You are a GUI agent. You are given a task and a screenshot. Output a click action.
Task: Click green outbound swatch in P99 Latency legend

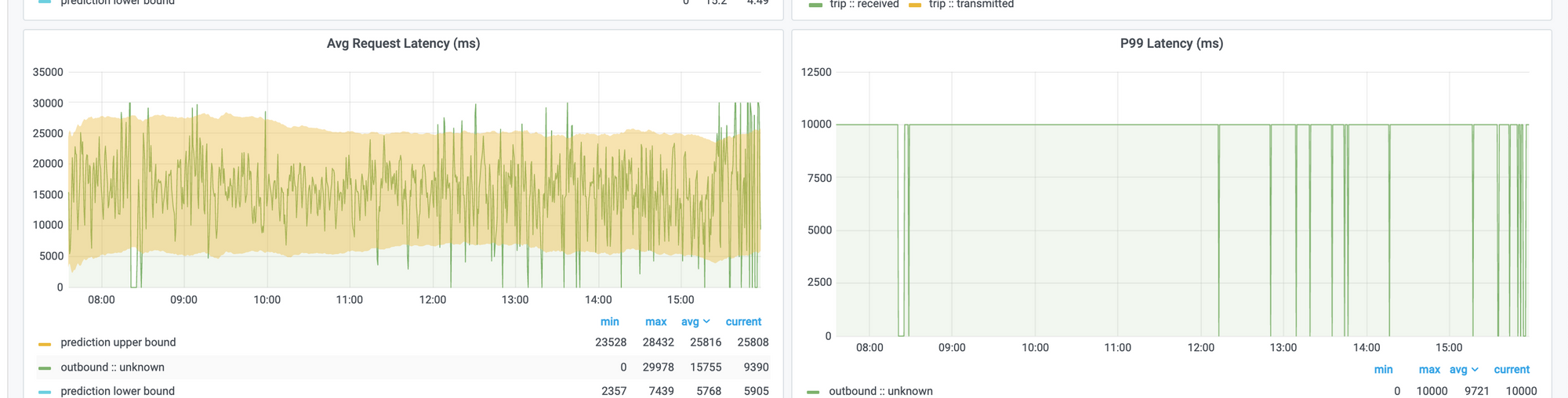pyautogui.click(x=813, y=392)
